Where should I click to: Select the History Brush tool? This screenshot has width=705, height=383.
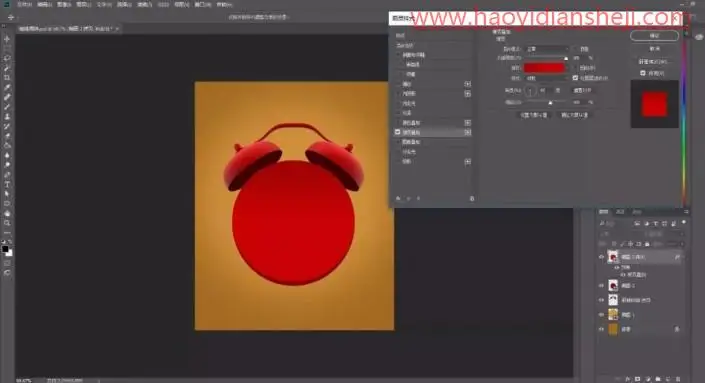pos(7,126)
